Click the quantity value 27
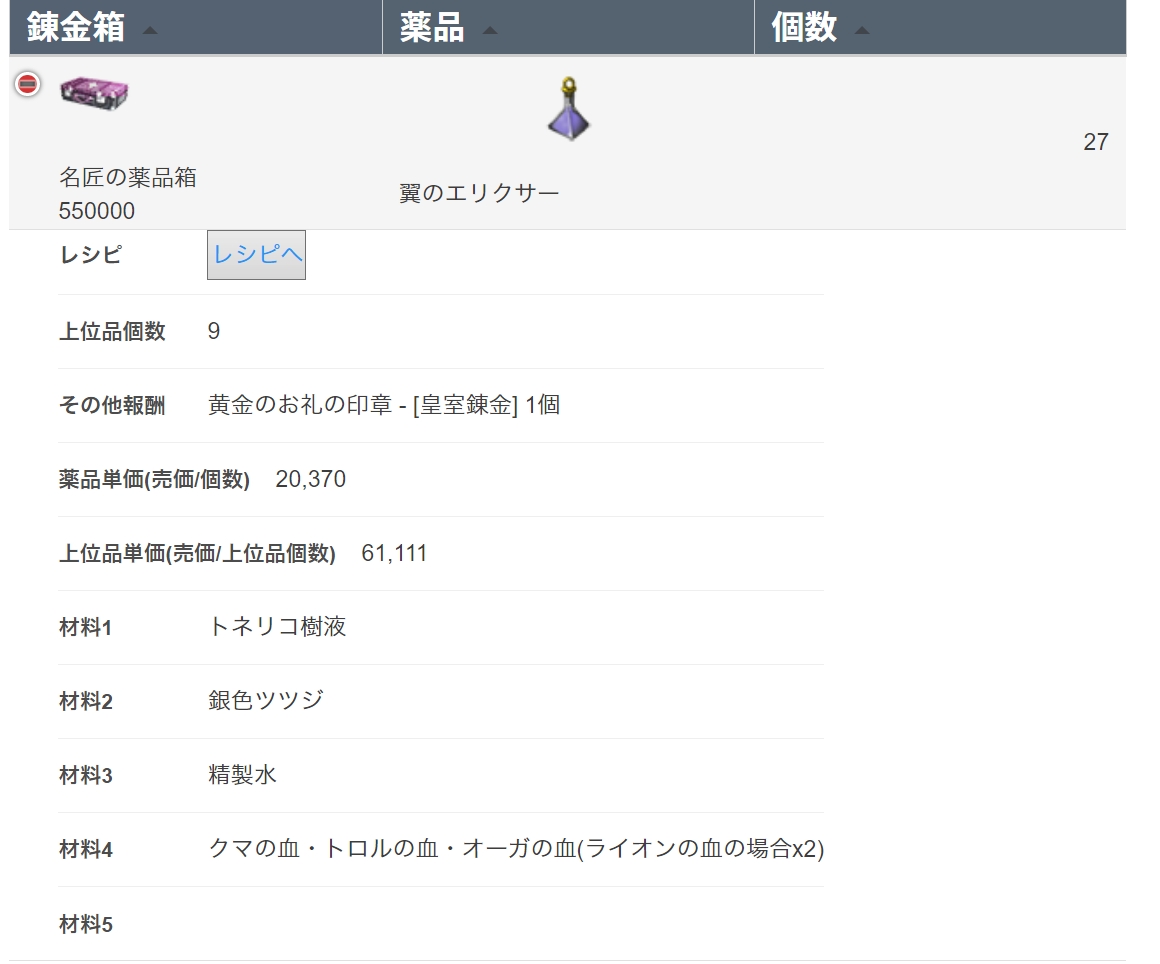Viewport: 1160px width, 964px height. tap(1095, 142)
